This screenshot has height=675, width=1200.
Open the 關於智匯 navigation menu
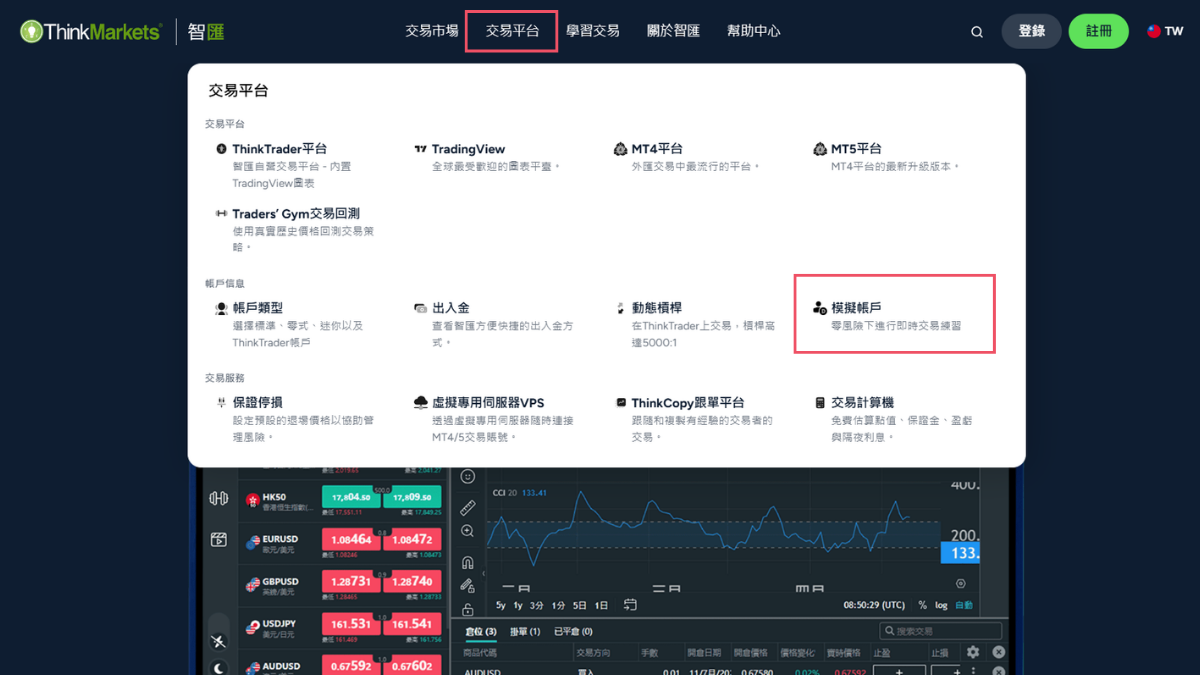coord(673,31)
